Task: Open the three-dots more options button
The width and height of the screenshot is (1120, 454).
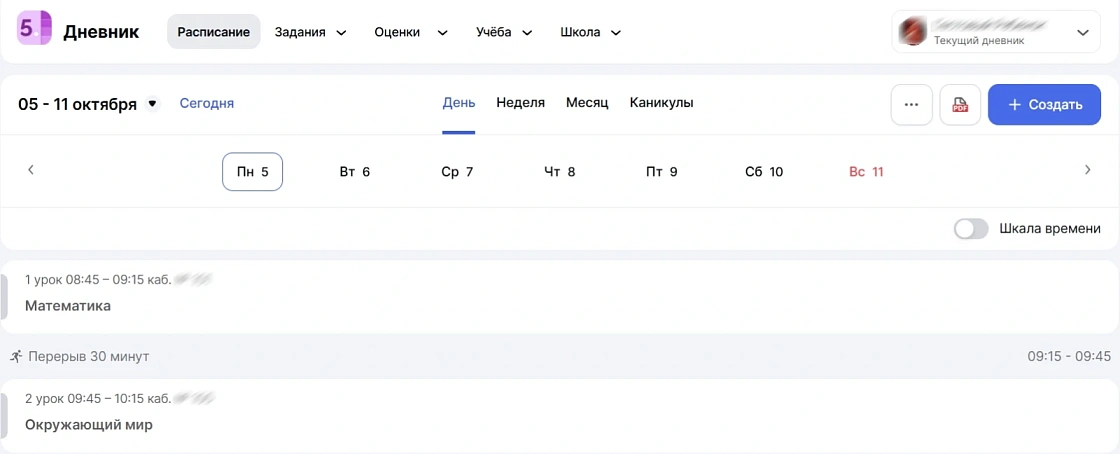Action: pyautogui.click(x=911, y=105)
